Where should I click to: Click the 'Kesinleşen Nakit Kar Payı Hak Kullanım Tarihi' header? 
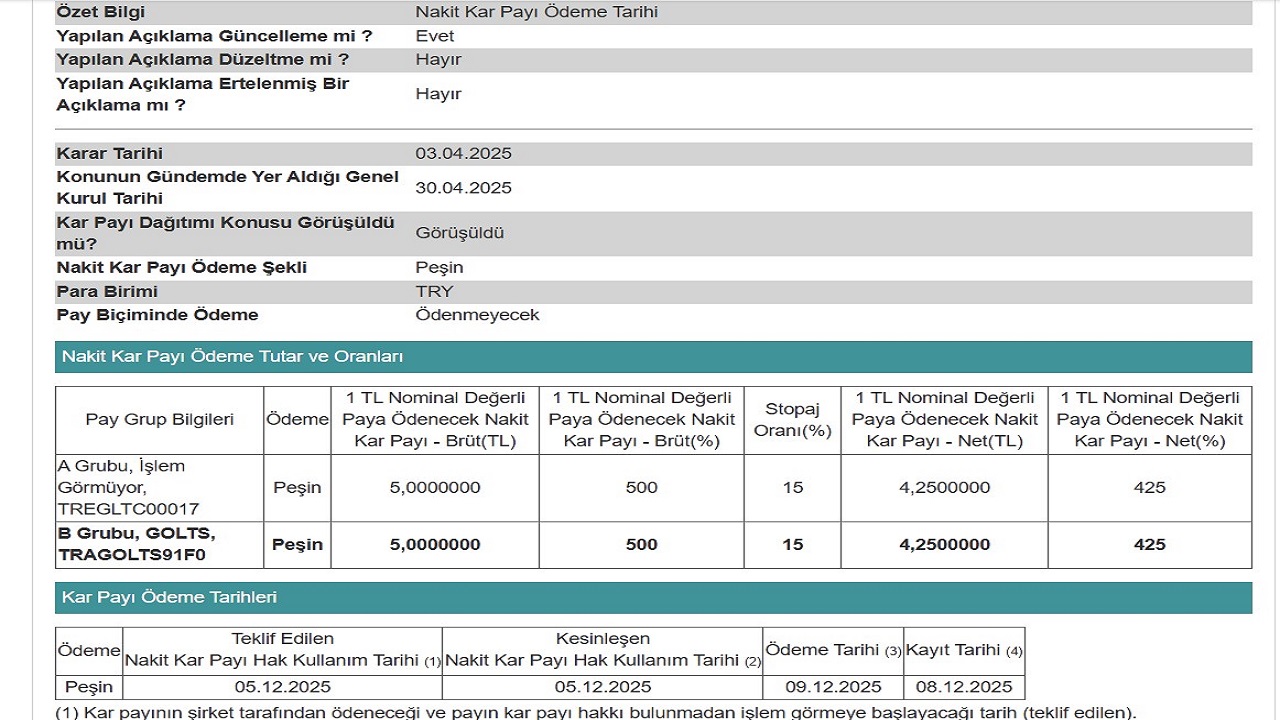[x=602, y=650]
